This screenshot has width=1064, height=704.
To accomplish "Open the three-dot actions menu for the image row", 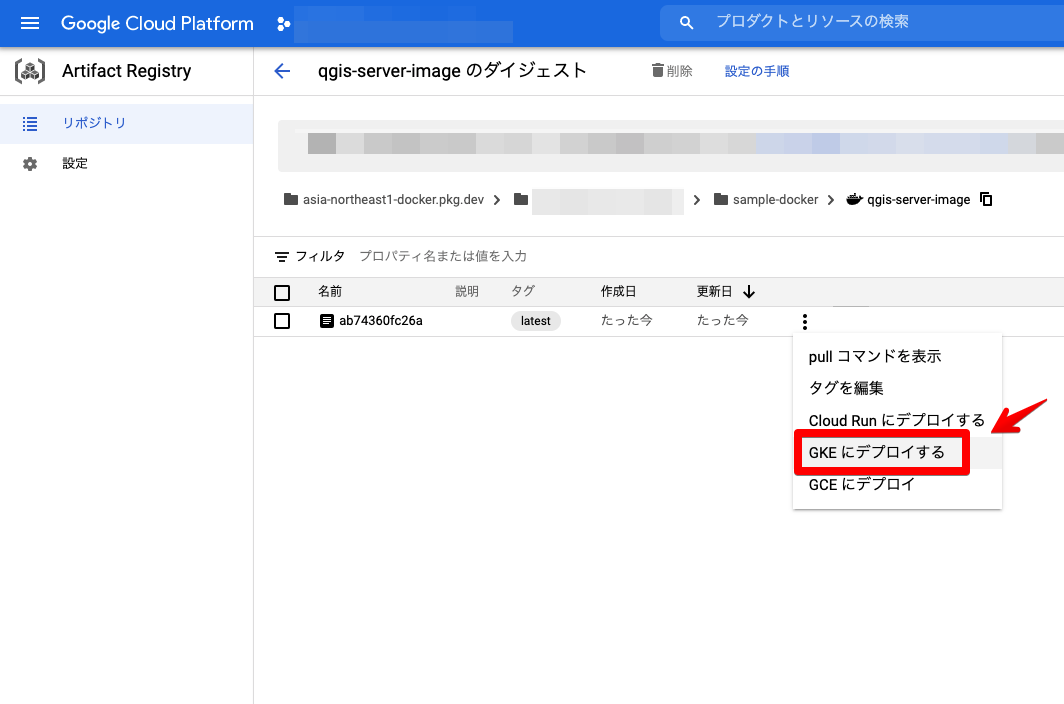I will tap(805, 320).
